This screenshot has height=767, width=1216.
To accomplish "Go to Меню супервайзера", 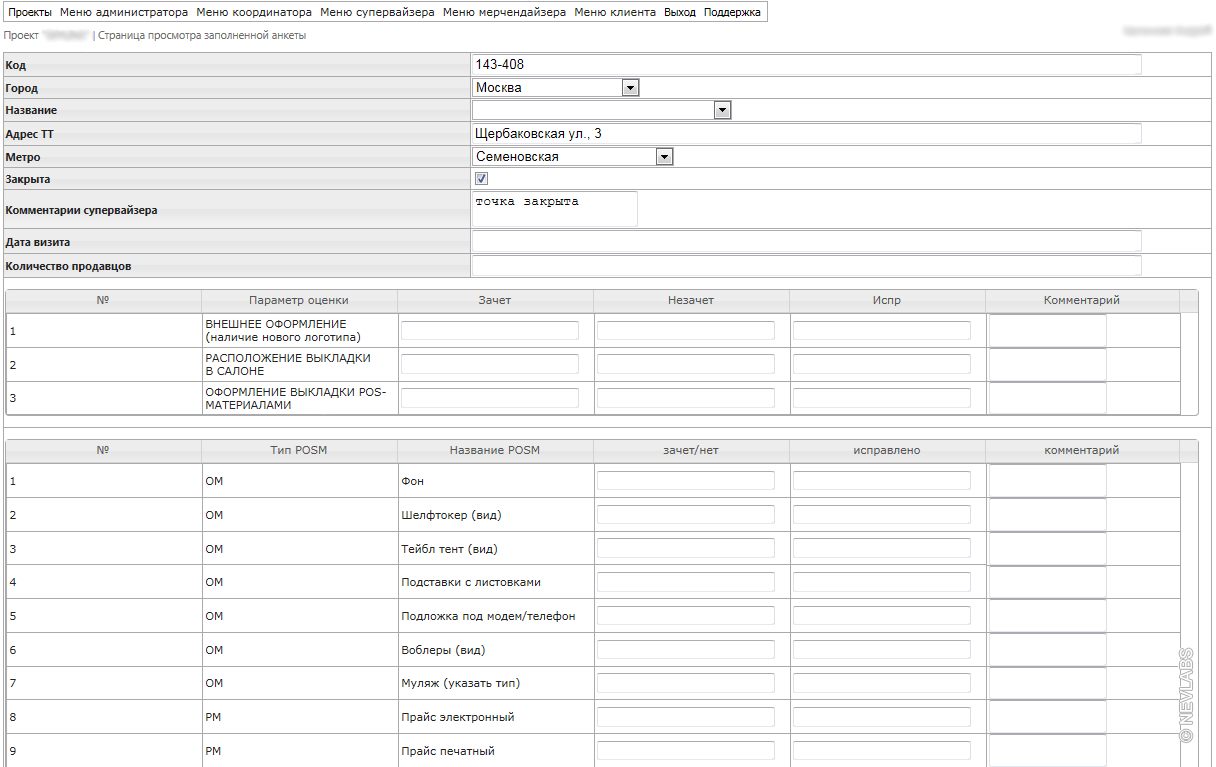I will 377,13.
